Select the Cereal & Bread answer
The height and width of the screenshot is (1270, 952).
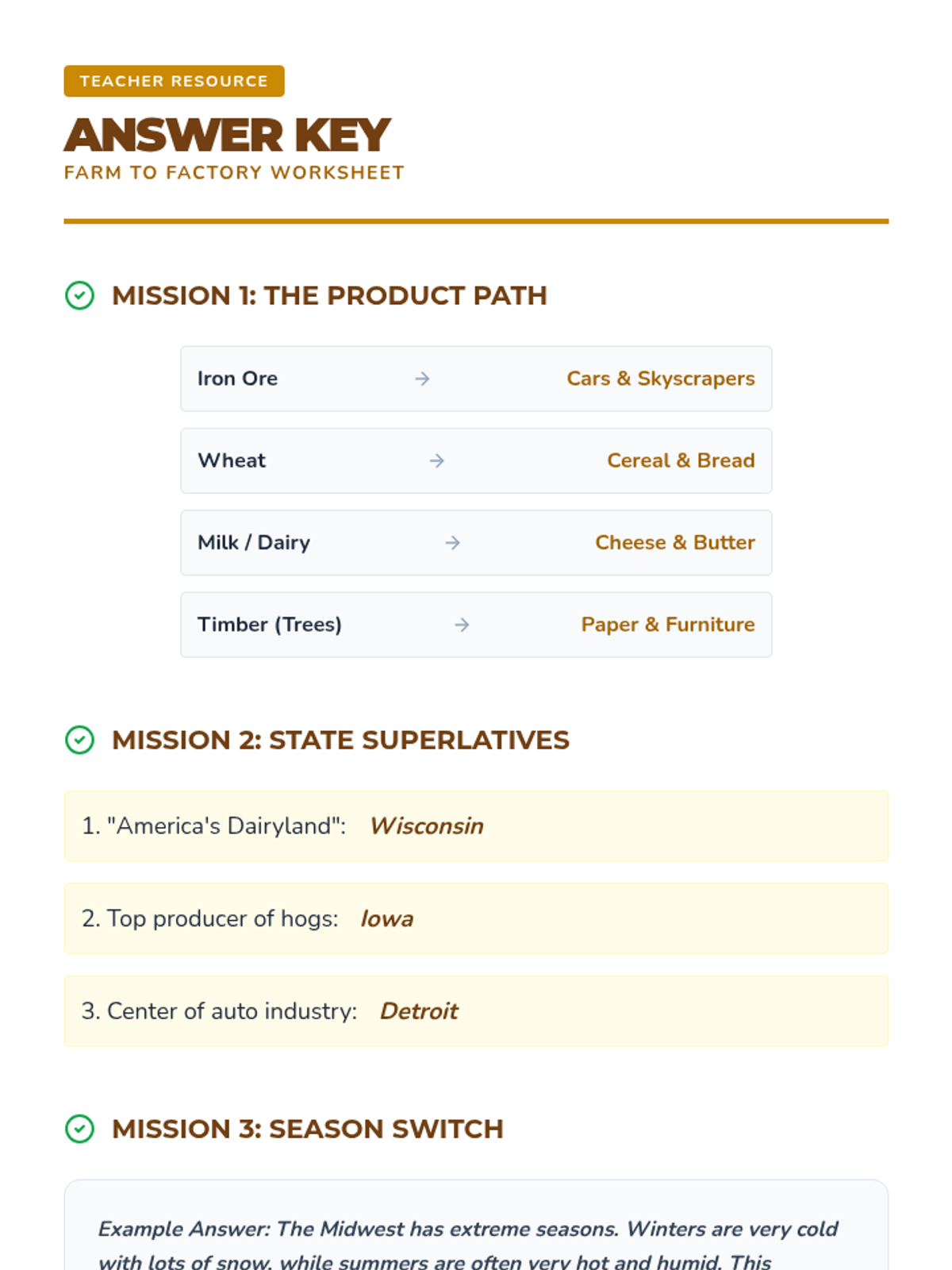click(x=681, y=460)
